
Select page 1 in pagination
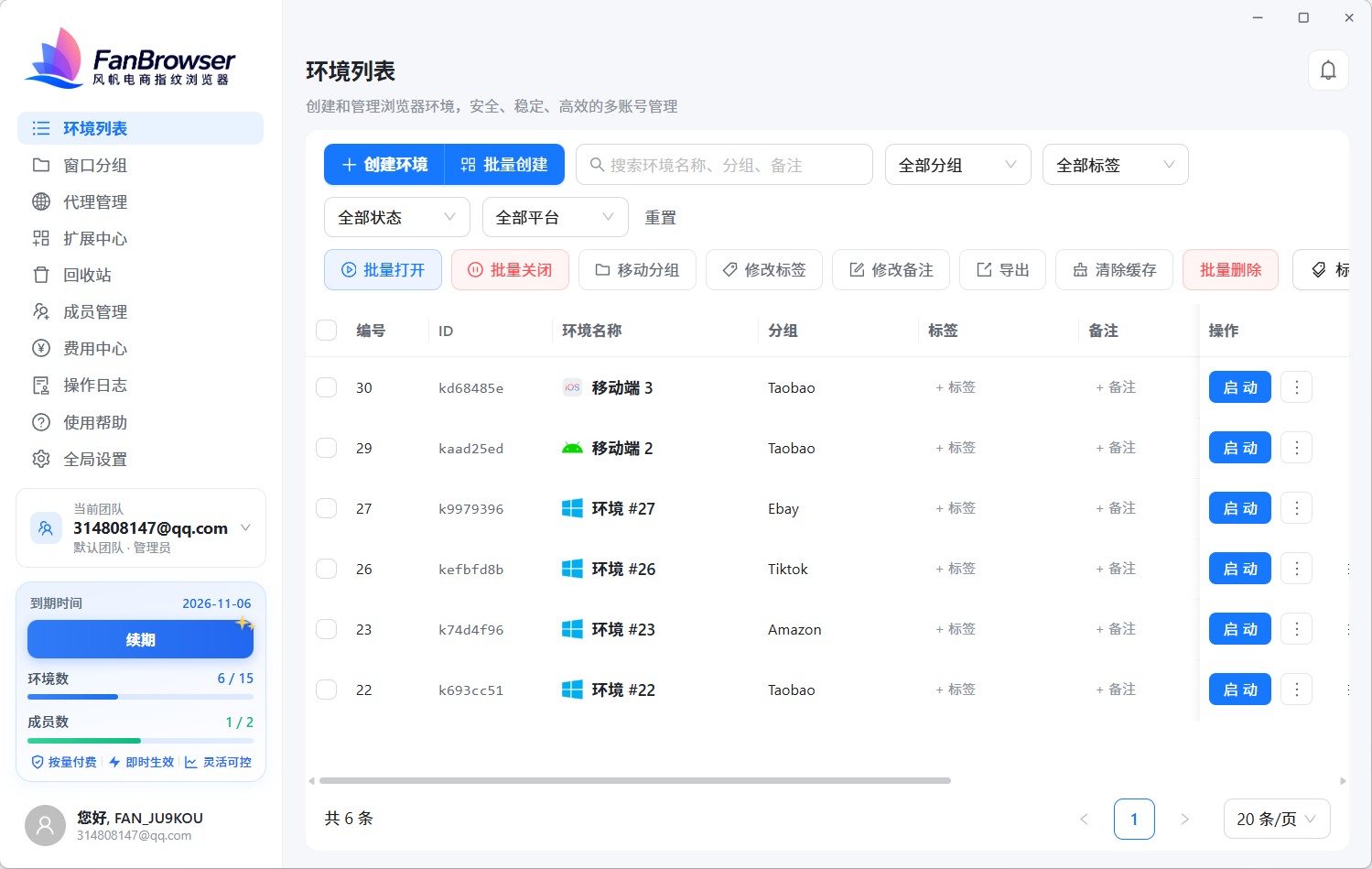(x=1134, y=819)
